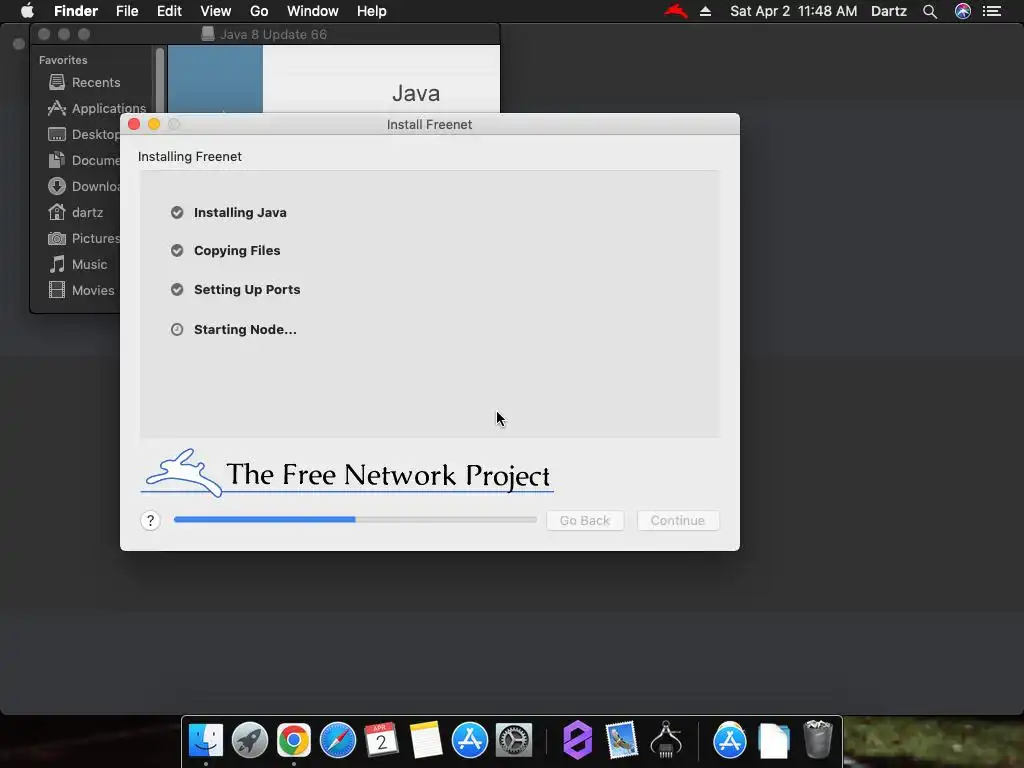Open the Help menu
Screen dimensions: 1024x768
372,11
